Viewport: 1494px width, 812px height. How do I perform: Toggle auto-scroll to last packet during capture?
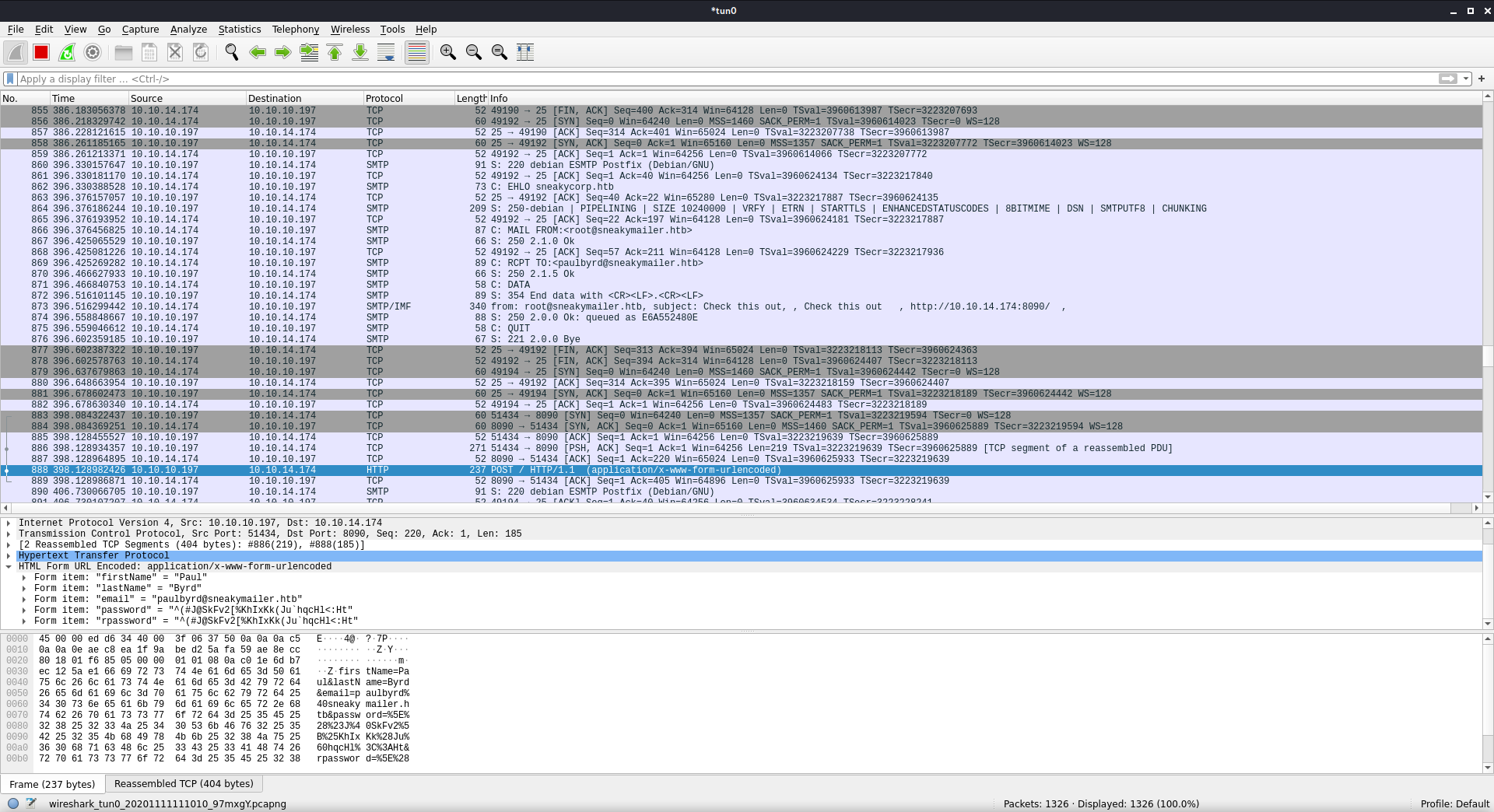(x=386, y=52)
